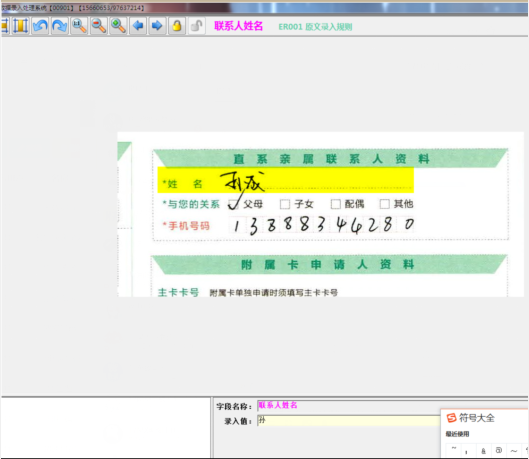The width and height of the screenshot is (529, 459).
Task: Click the 其他 checkbox in the scanned form
Action: point(385,204)
